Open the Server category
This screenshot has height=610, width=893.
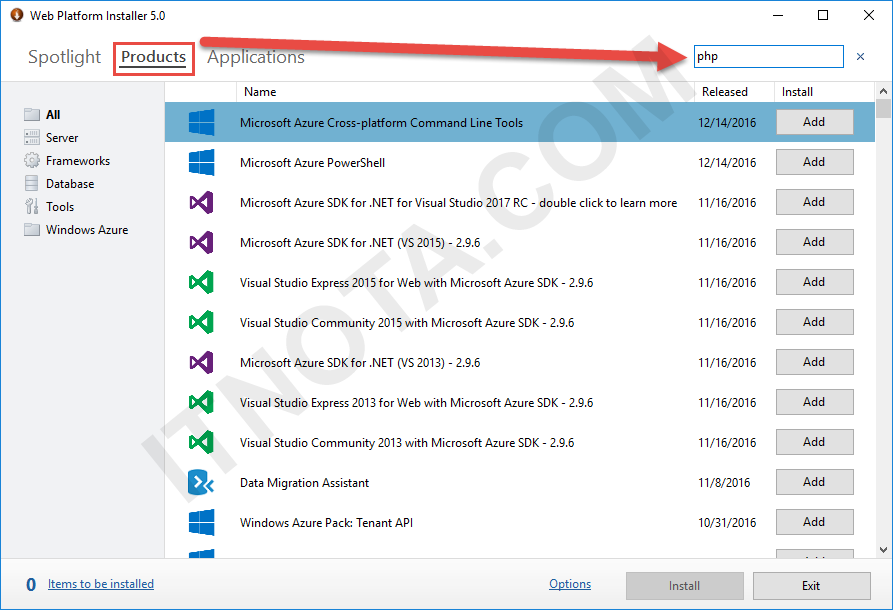coord(61,137)
